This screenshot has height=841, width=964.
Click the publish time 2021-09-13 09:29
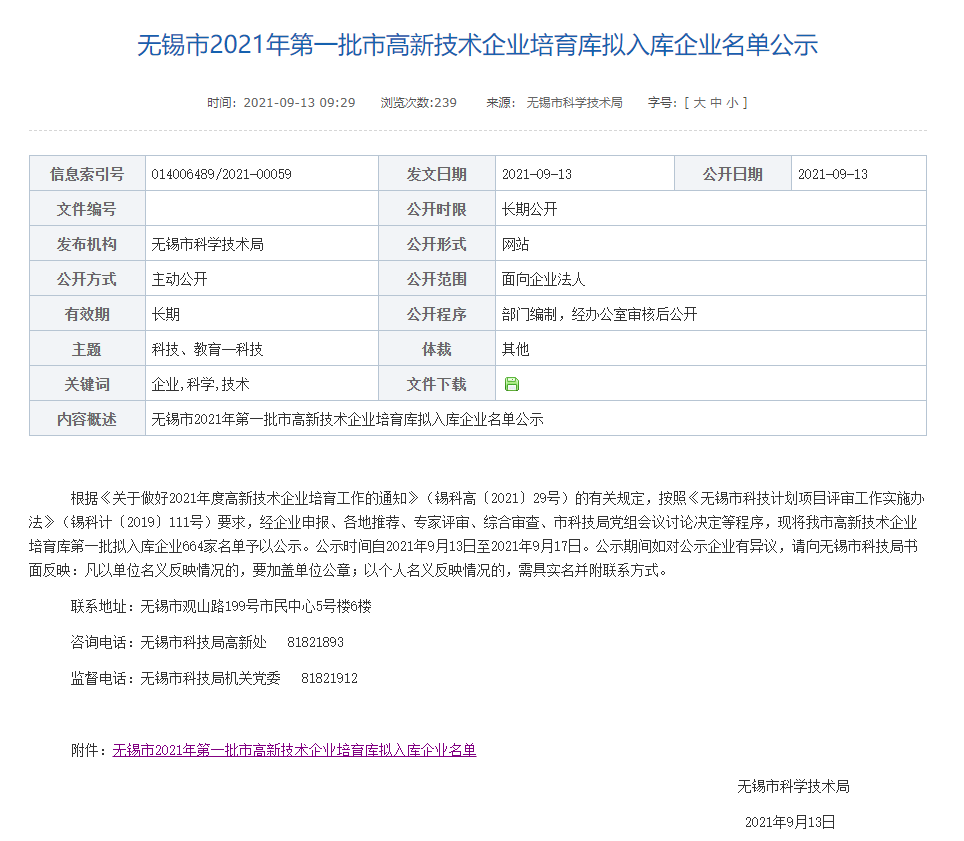(x=299, y=102)
